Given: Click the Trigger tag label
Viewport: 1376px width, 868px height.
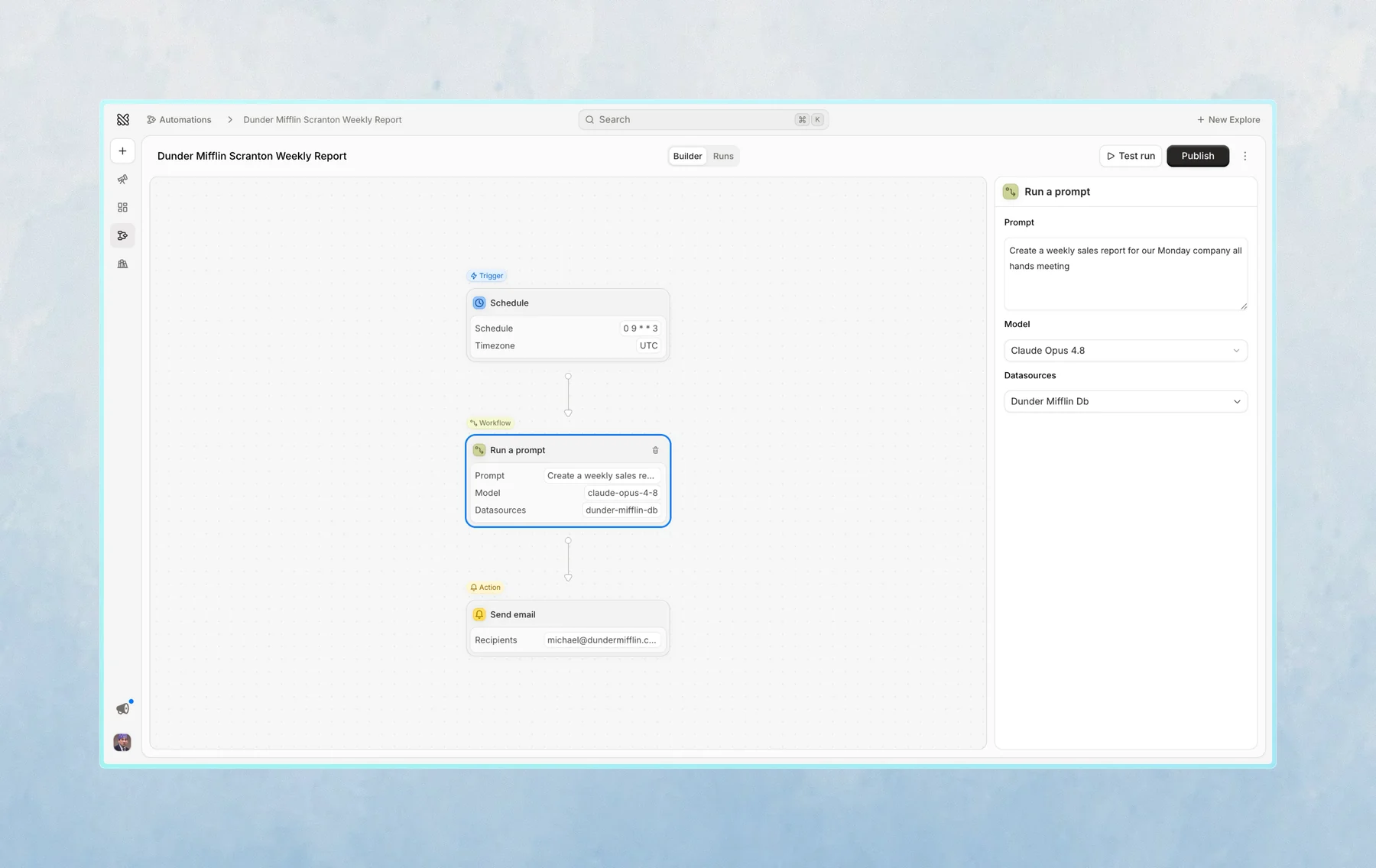Looking at the screenshot, I should 487,276.
